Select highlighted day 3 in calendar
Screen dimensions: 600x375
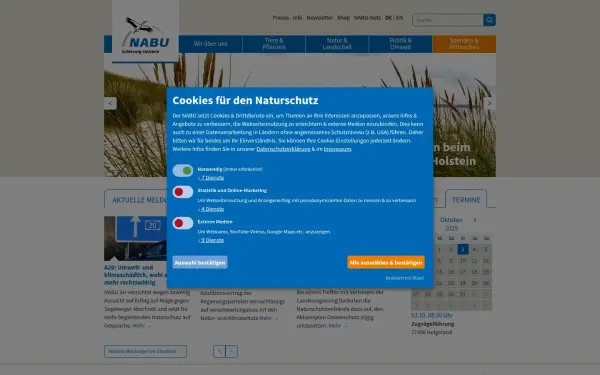coord(463,249)
